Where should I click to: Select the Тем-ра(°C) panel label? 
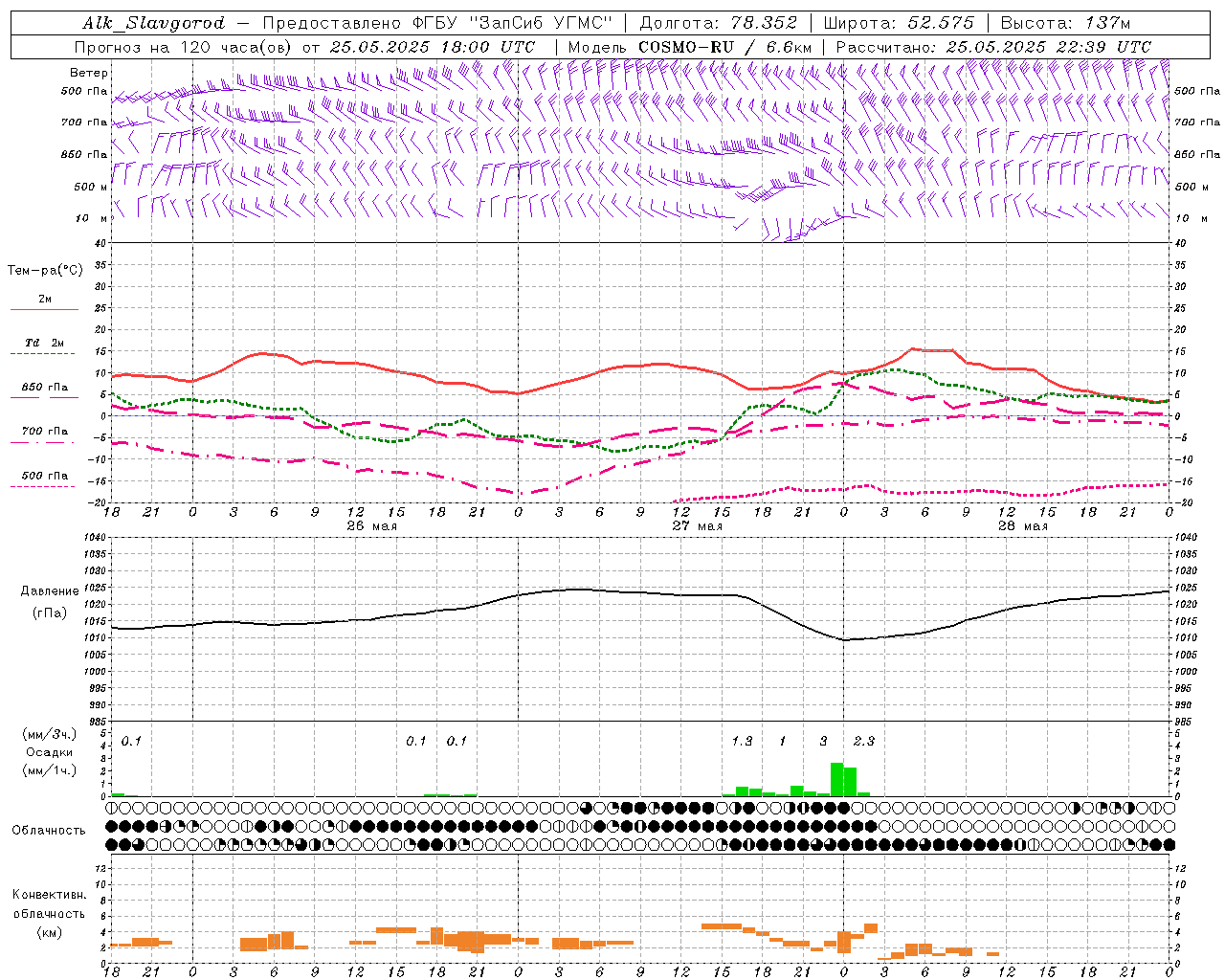pyautogui.click(x=45, y=270)
